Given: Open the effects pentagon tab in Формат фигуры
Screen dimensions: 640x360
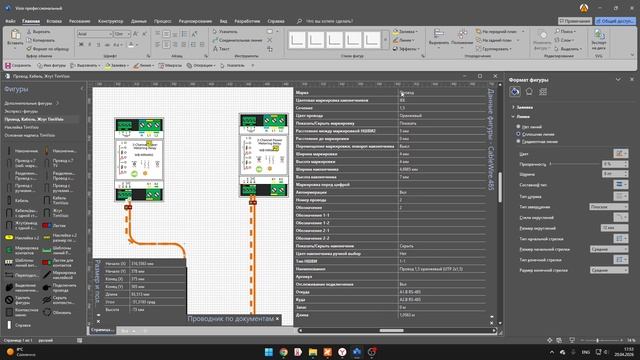Looking at the screenshot, I should pos(529,92).
